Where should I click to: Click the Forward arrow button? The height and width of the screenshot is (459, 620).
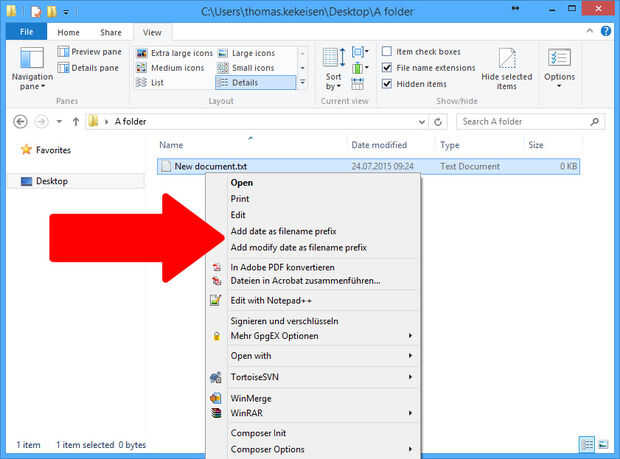coord(41,122)
